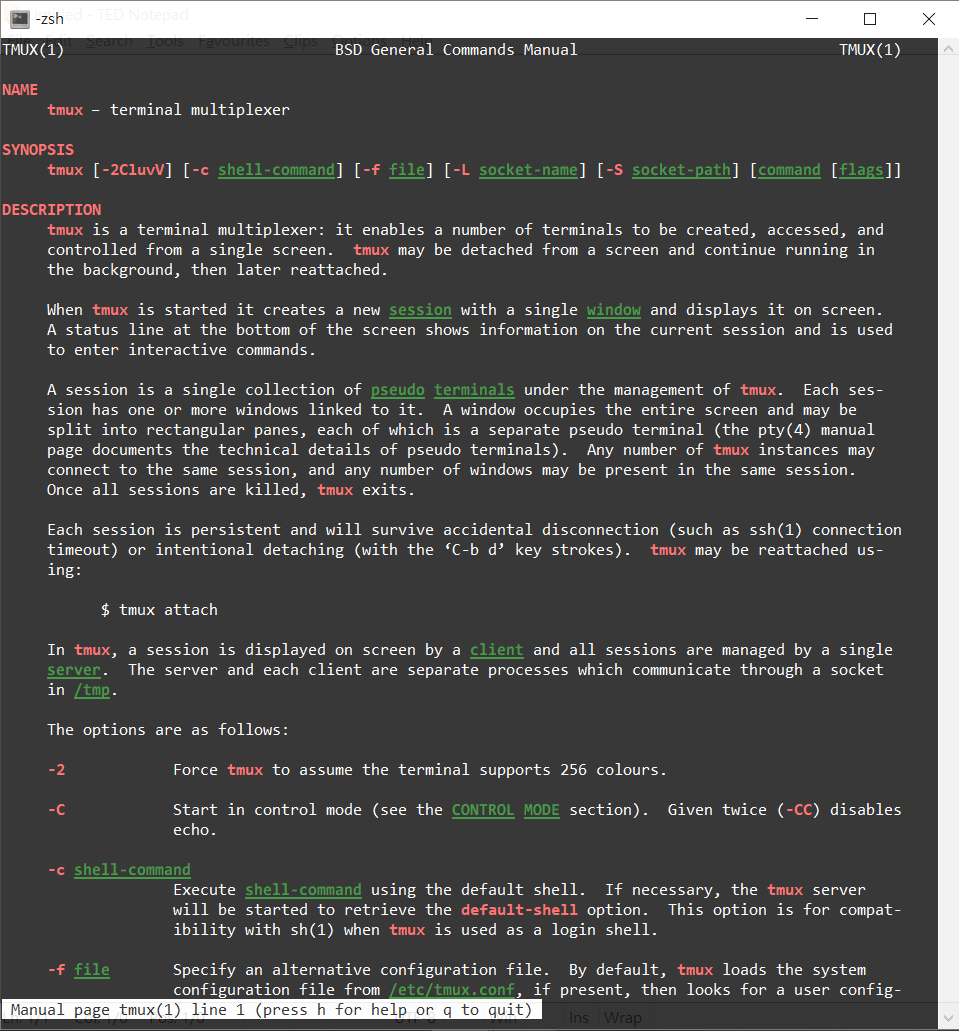Click the underlined word session in the description

420,310
